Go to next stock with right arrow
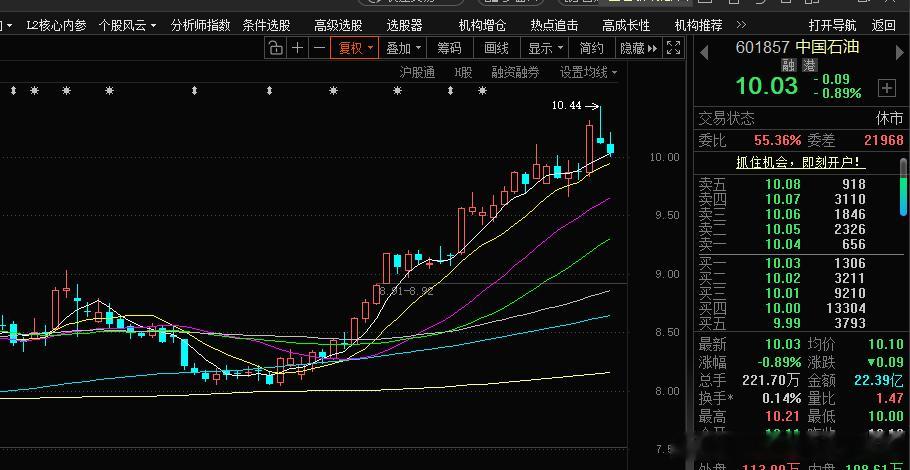Viewport: 910px width, 470px height. 901,53
